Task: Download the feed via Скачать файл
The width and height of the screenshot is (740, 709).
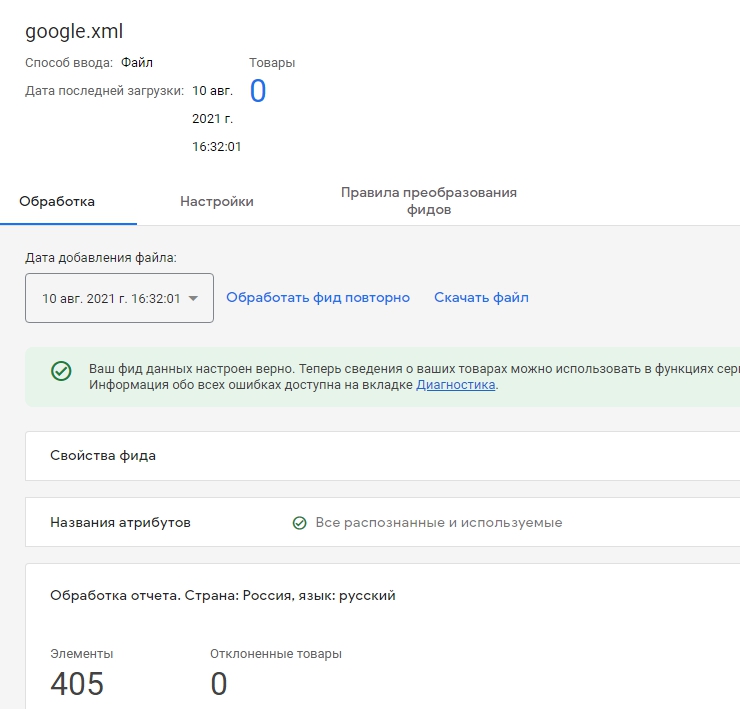Action: (481, 298)
